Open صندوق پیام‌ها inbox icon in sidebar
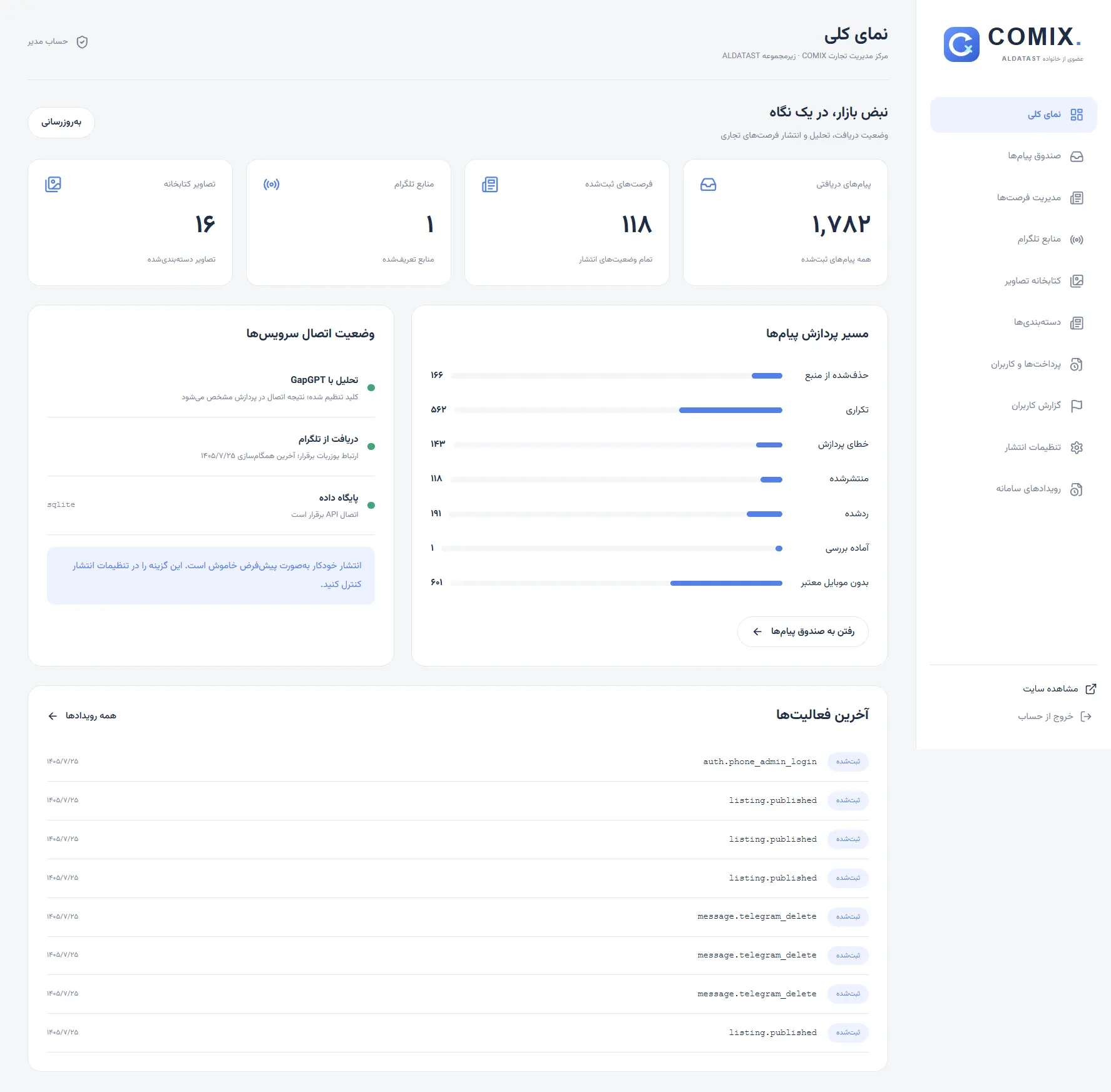The height and width of the screenshot is (1092, 1111). tap(1077, 156)
